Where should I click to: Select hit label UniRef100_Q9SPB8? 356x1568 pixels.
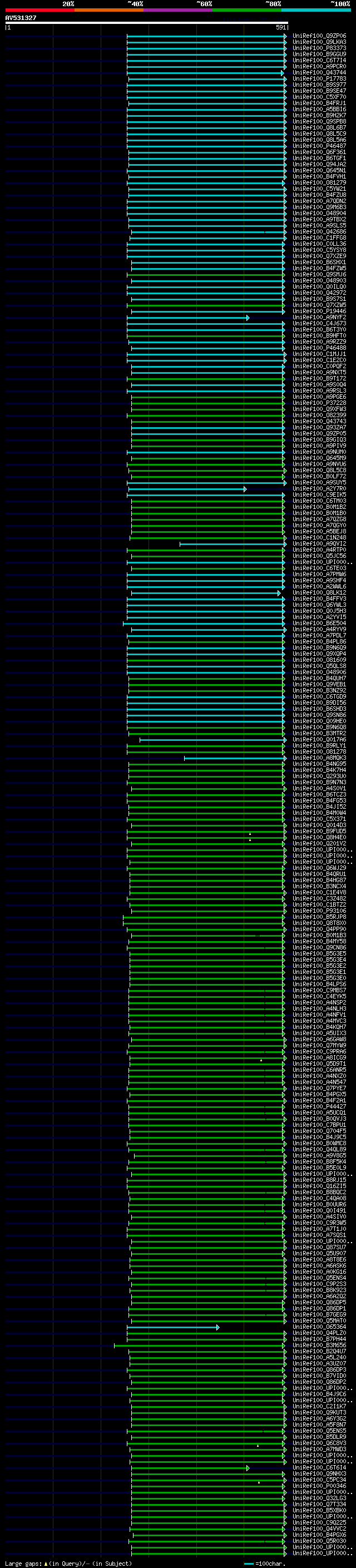(319, 122)
